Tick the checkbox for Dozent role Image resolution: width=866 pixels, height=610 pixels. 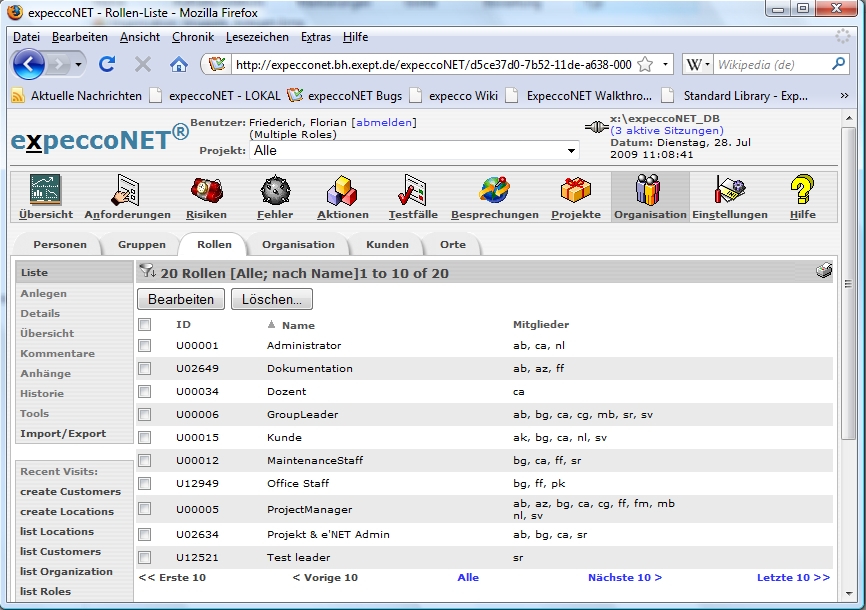[144, 391]
